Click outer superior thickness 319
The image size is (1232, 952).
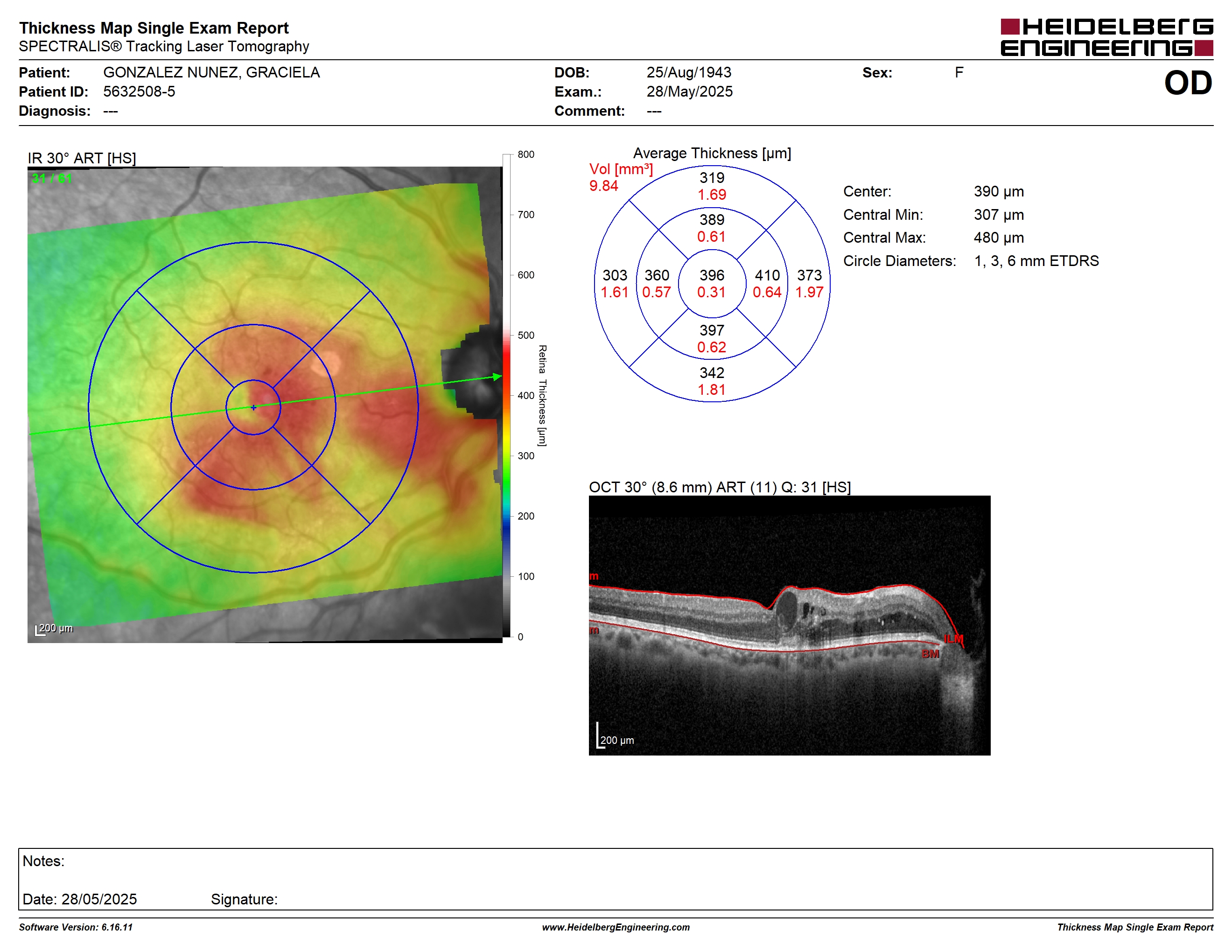712,178
